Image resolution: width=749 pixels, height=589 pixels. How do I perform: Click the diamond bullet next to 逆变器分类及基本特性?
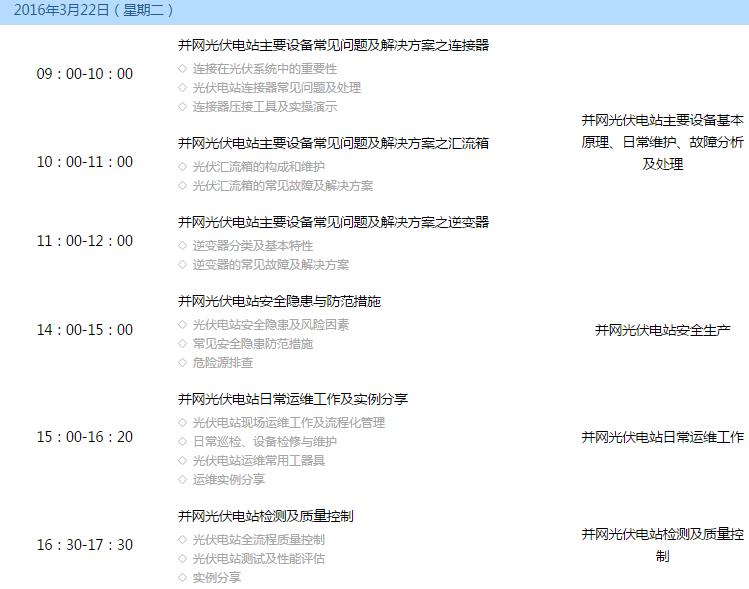pos(182,246)
